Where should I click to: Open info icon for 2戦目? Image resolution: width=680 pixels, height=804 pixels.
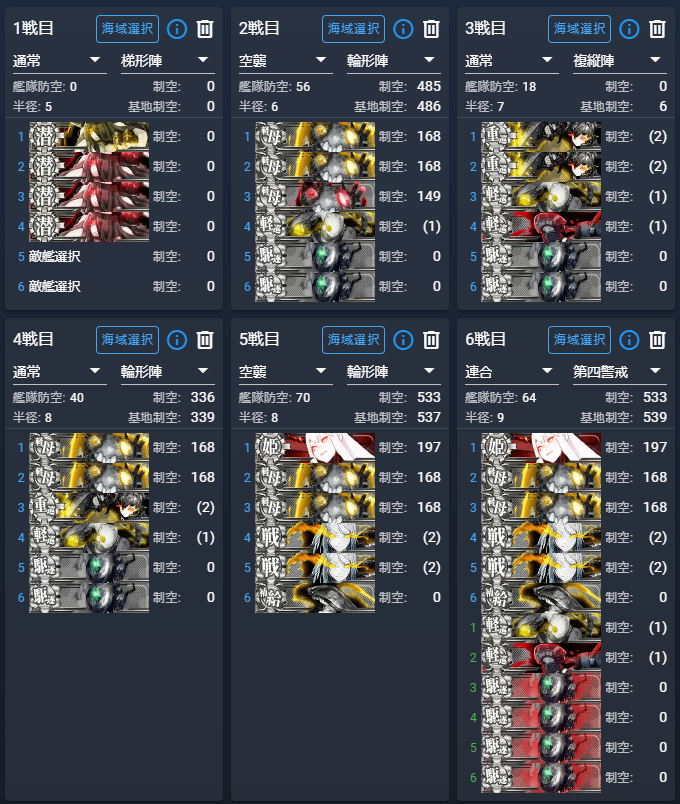tap(403, 29)
